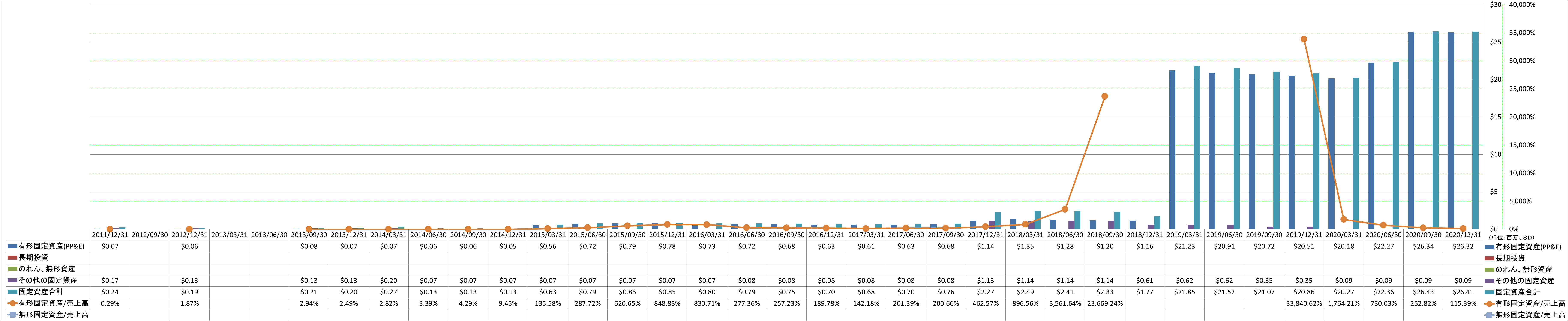Click the 115.39% ratio cell
Viewport: 1568px width, 321px height.
[1463, 303]
